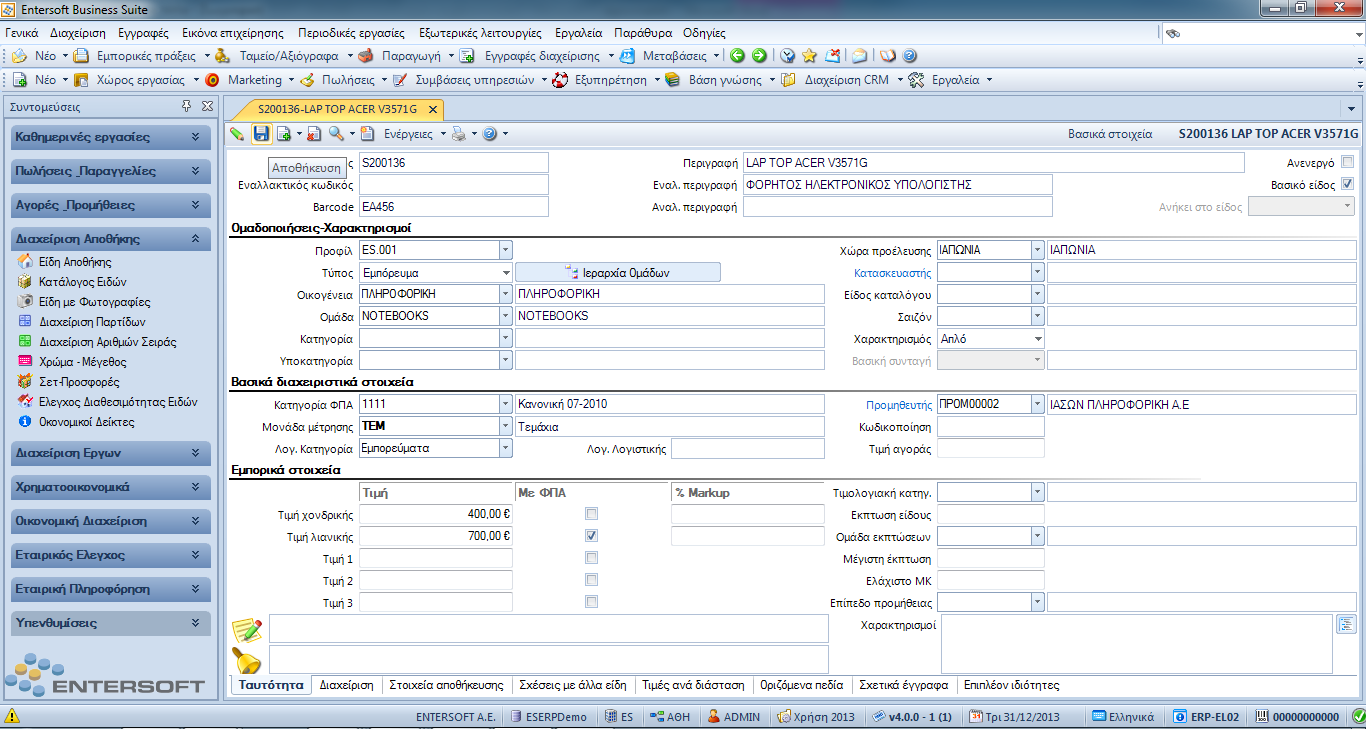This screenshot has width=1368, height=729.
Task: Open the Ομάδα dropdown
Action: (505, 316)
